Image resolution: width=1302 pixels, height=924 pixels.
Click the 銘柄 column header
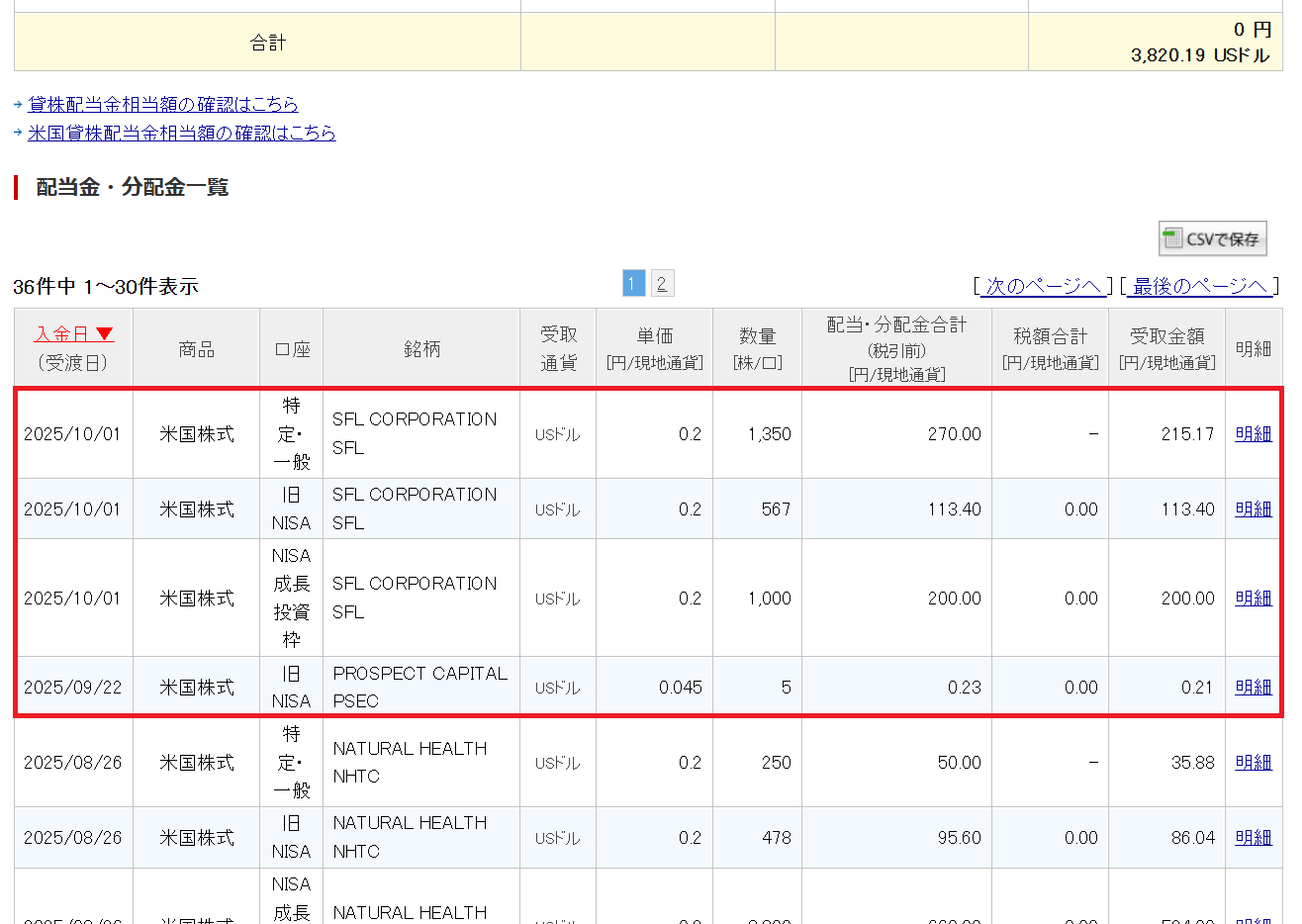pos(421,348)
